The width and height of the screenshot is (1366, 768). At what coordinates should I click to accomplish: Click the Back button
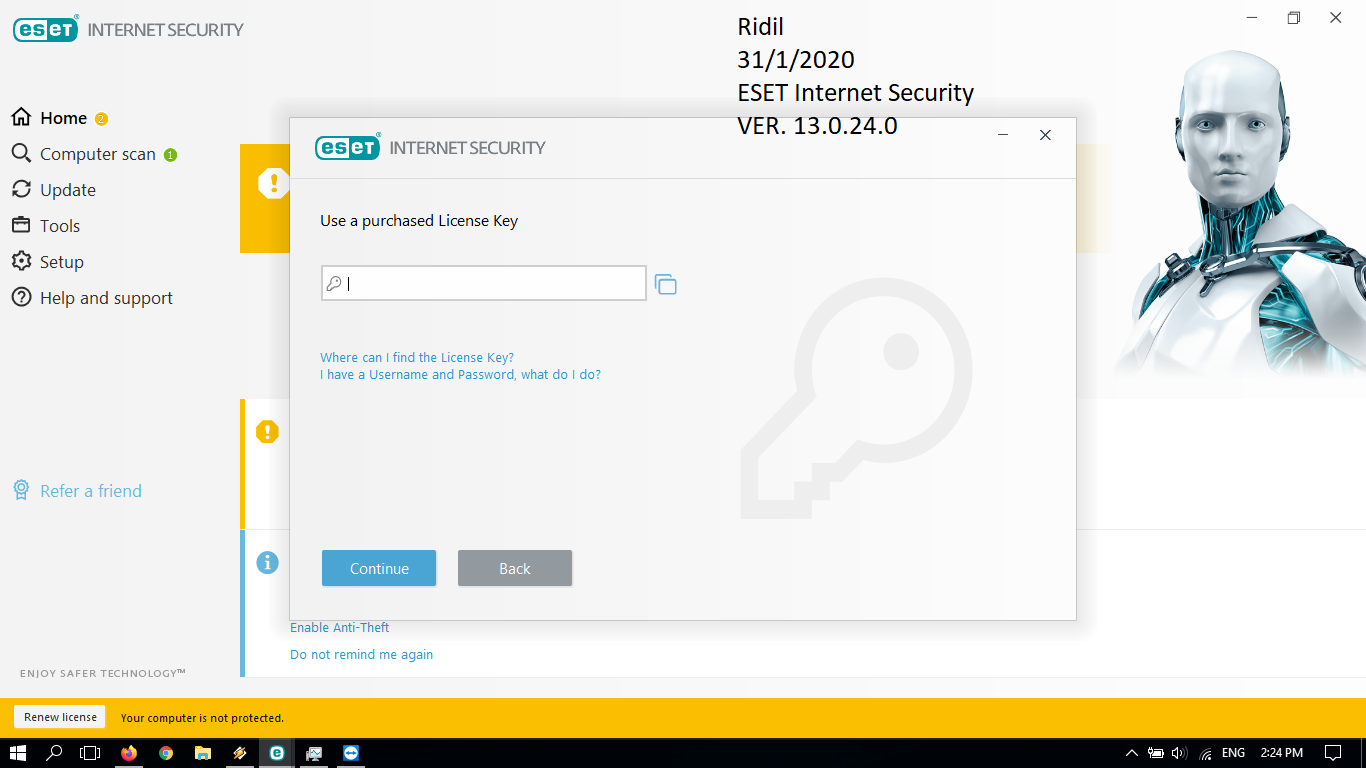[x=515, y=568]
